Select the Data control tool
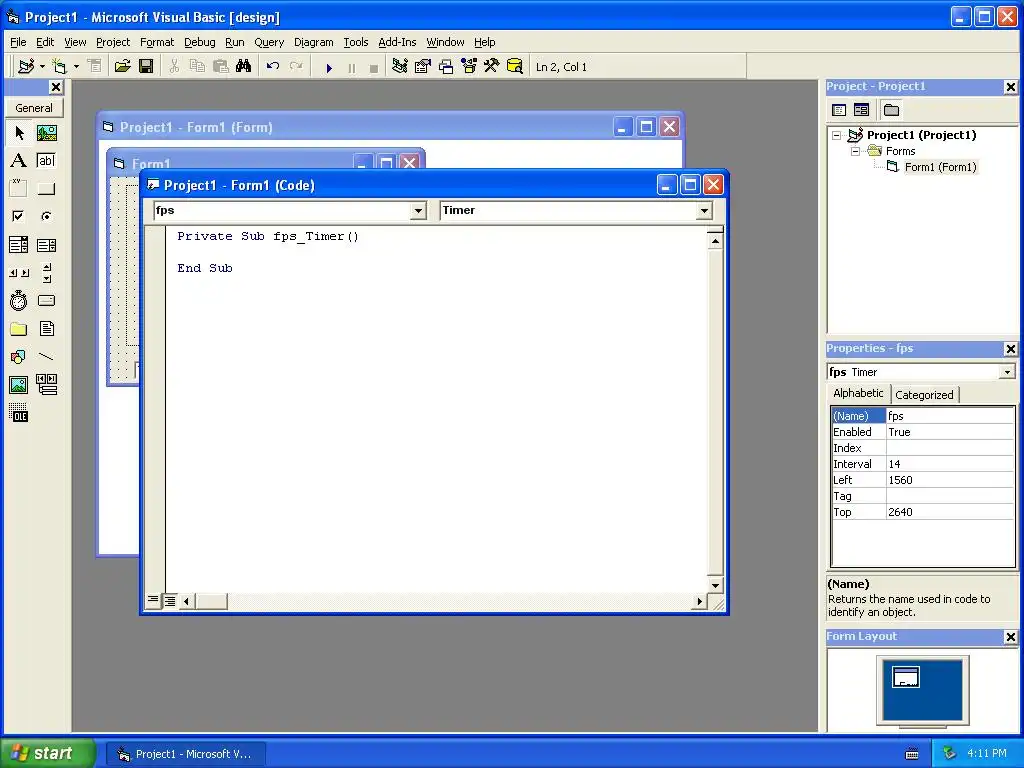 click(x=46, y=385)
